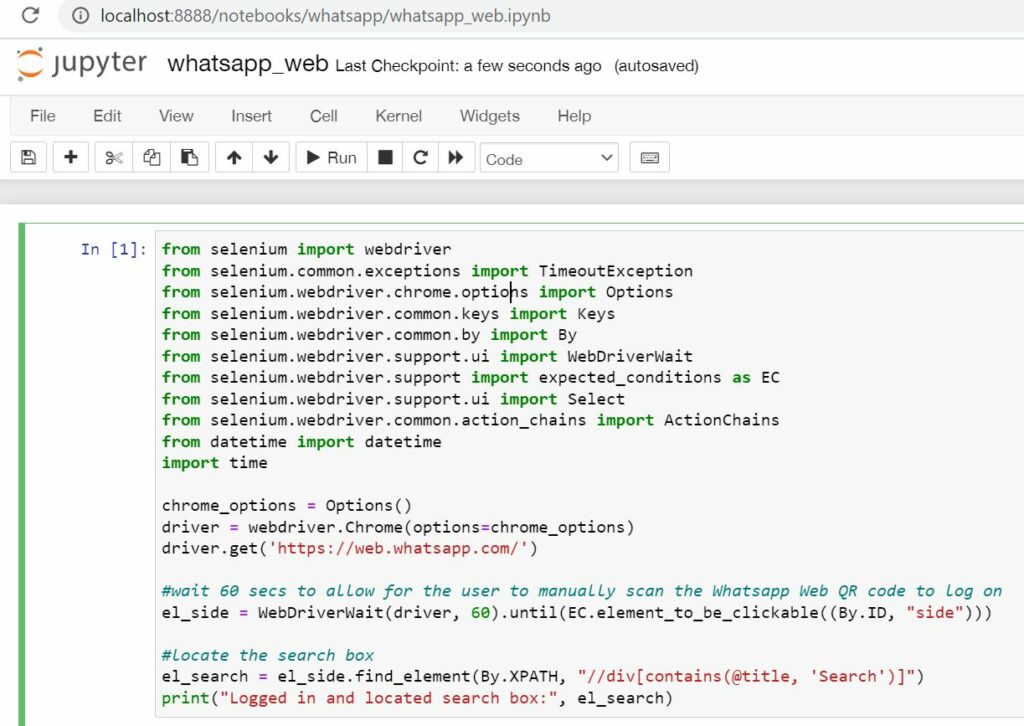This screenshot has width=1024, height=726.
Task: Click the print statement's 'Logged in' string
Action: click(389, 698)
